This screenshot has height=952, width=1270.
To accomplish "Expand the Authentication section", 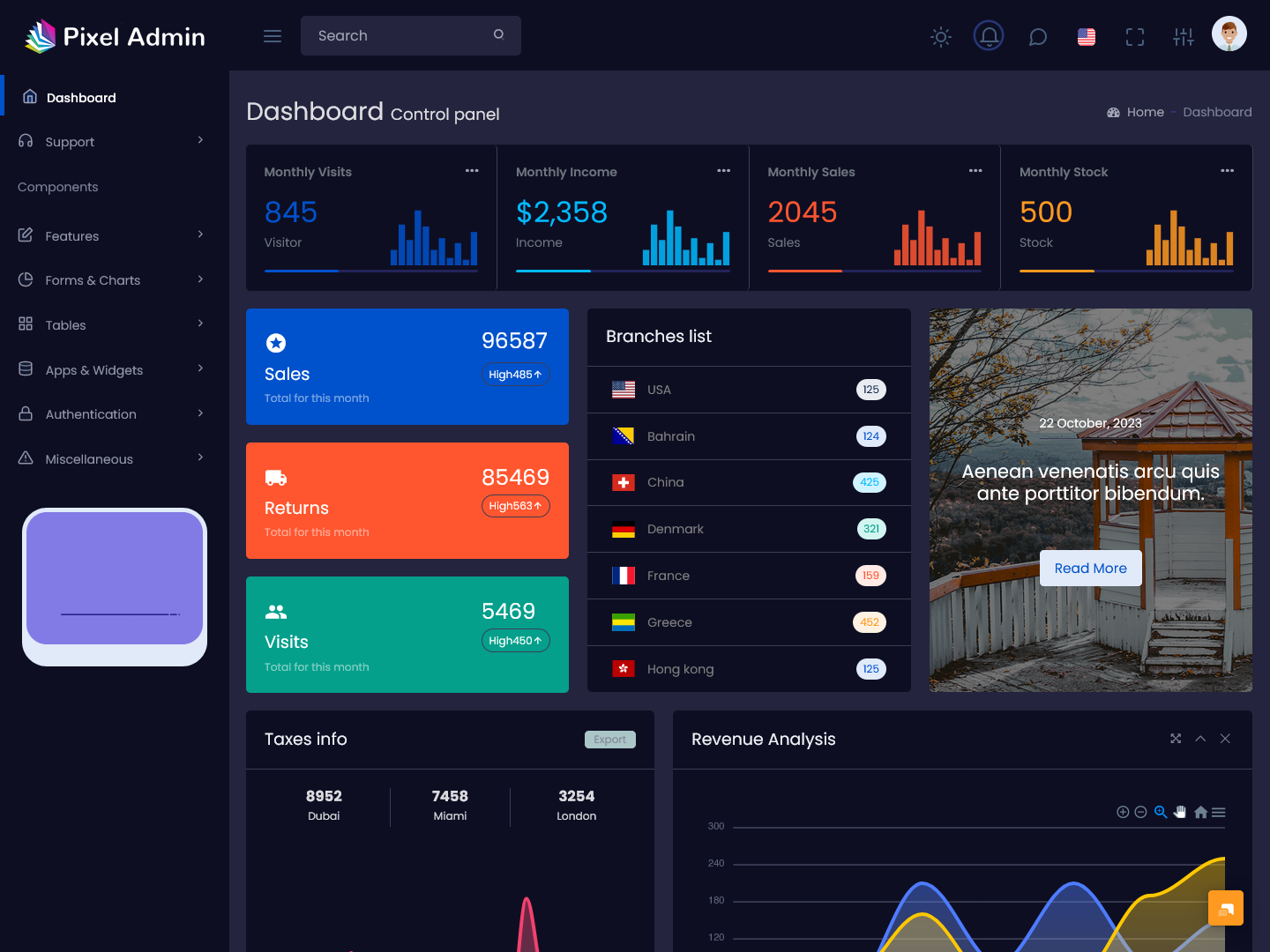I will tap(91, 413).
